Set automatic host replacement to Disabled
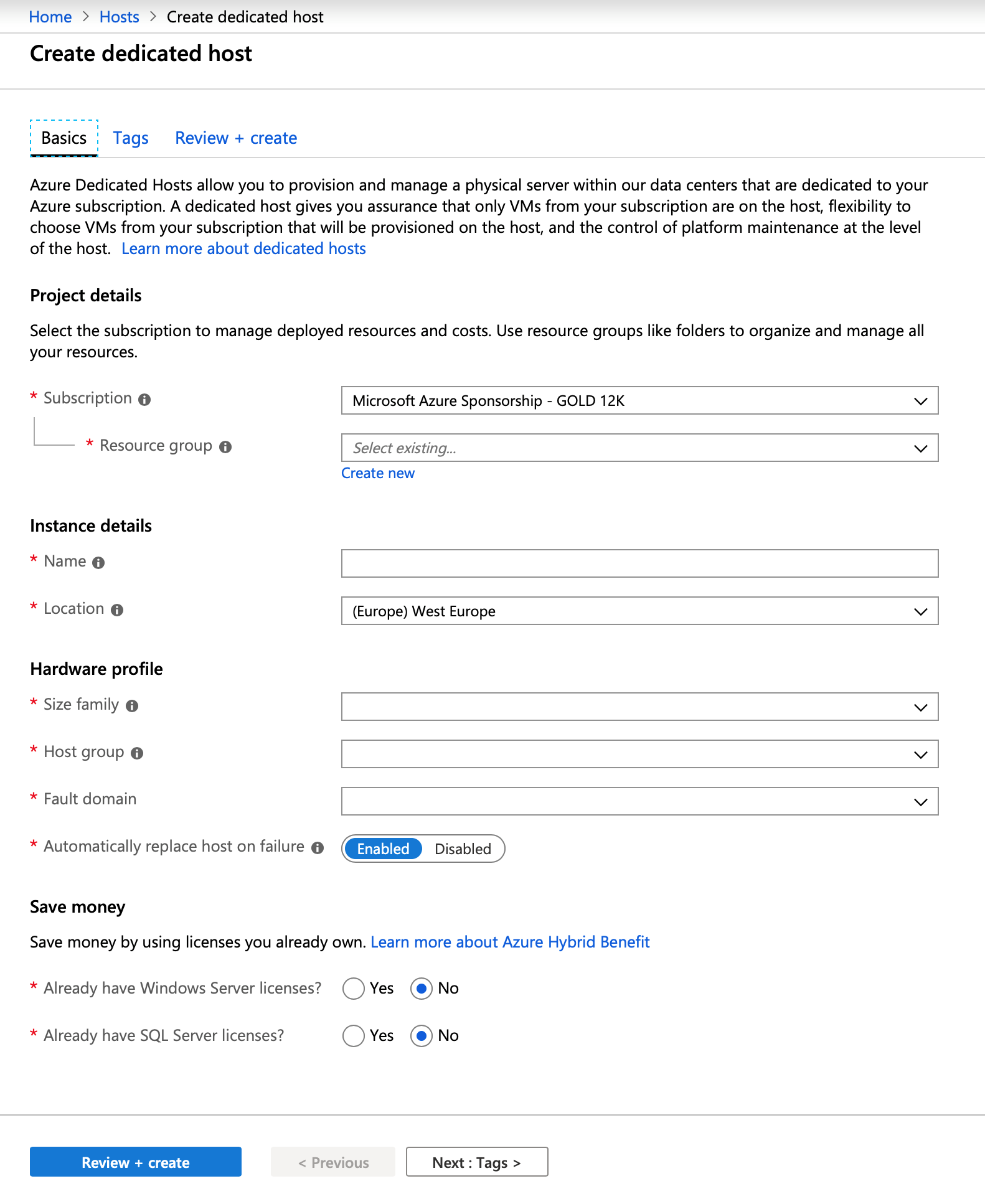The width and height of the screenshot is (985, 1204). point(463,849)
